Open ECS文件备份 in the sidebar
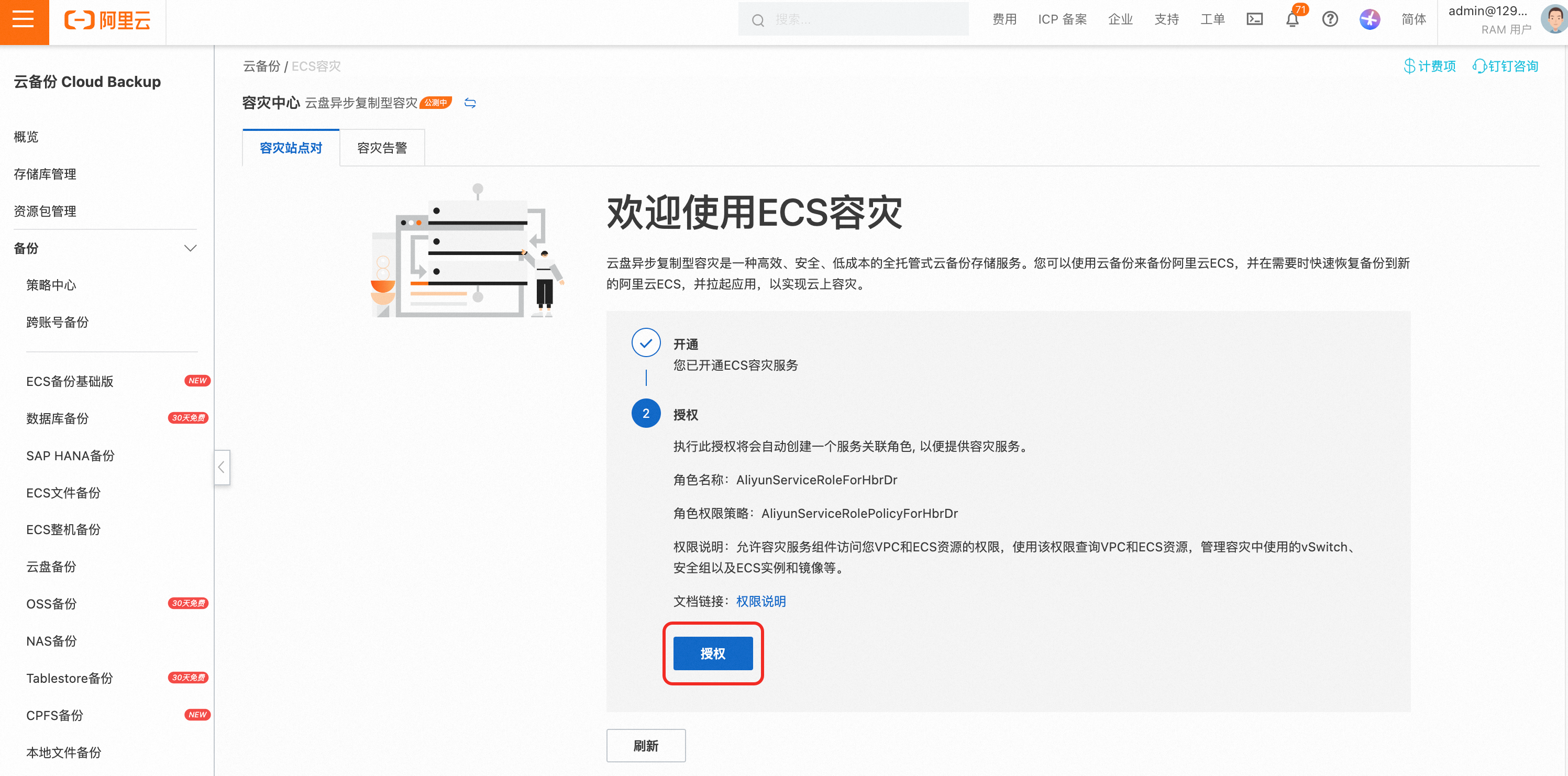The image size is (1568, 776). point(63,492)
